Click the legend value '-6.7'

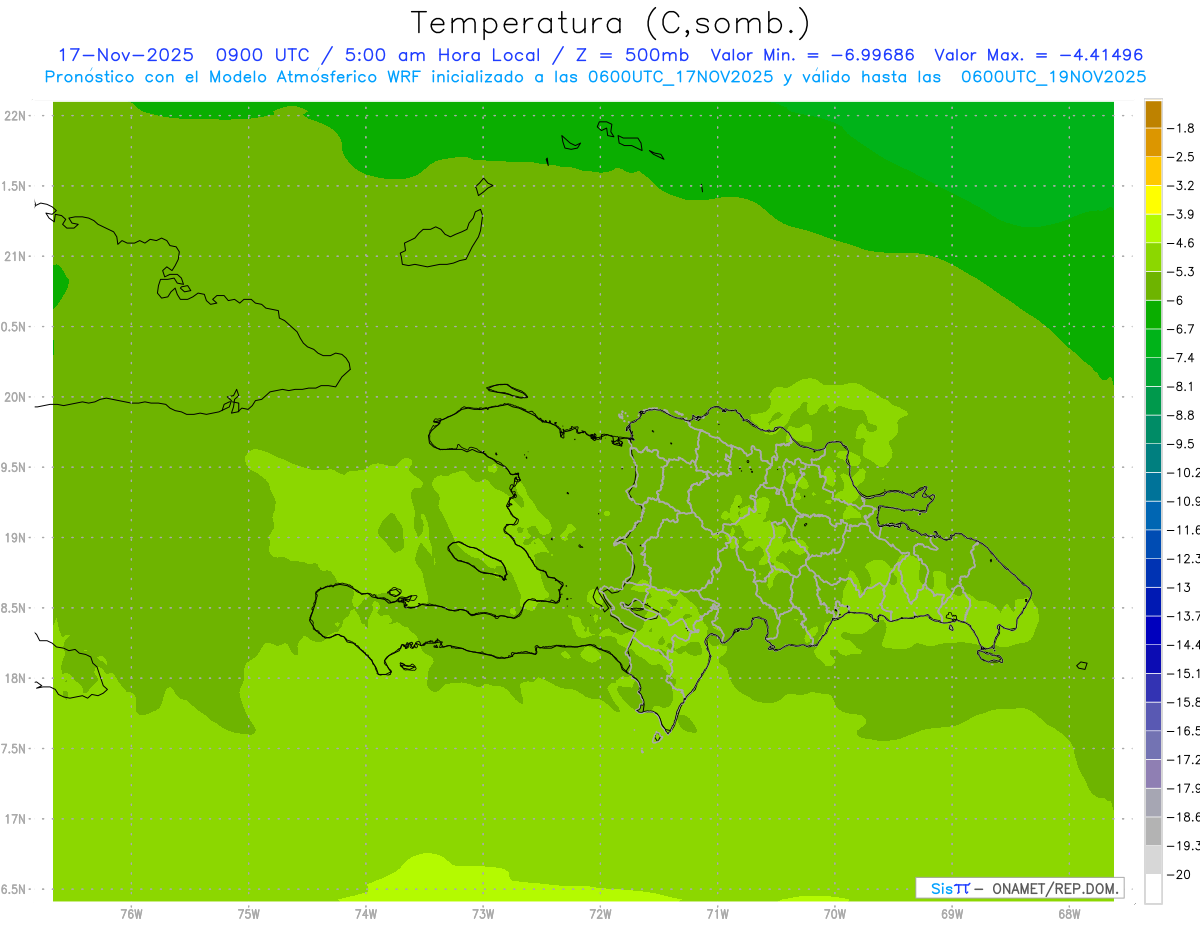pos(1181,329)
